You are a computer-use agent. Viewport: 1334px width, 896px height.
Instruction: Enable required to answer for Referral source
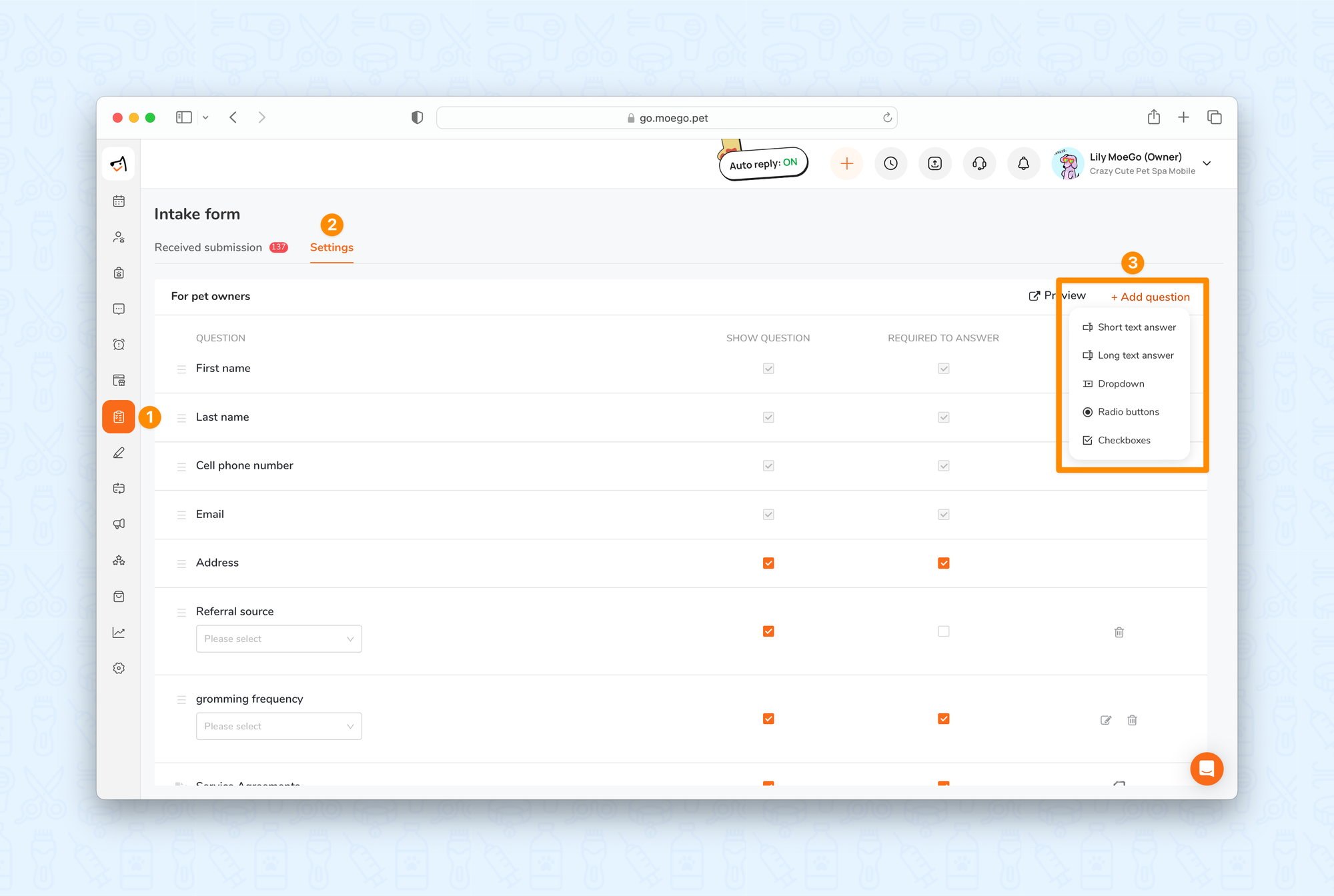tap(943, 631)
